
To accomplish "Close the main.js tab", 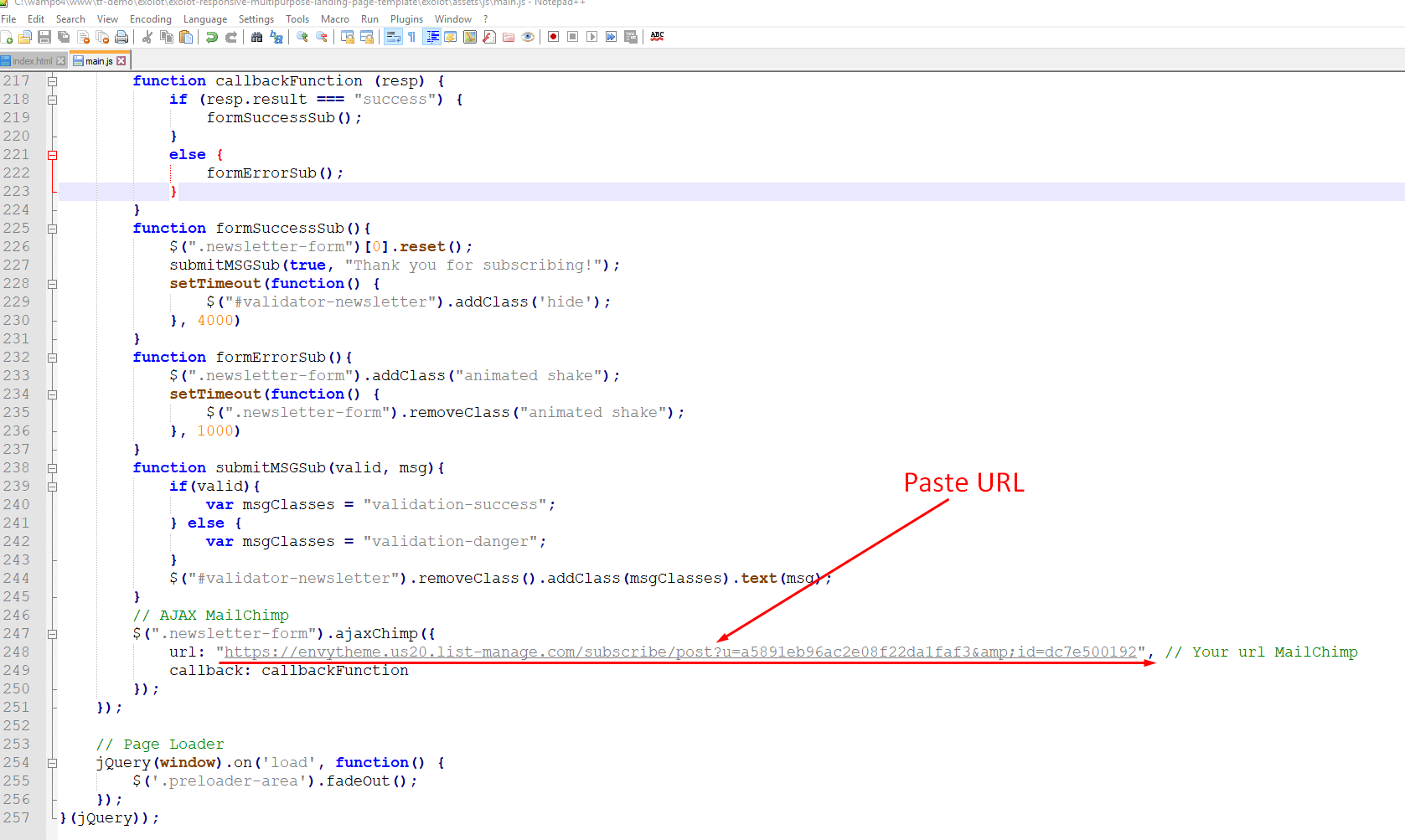I will pyautogui.click(x=121, y=61).
